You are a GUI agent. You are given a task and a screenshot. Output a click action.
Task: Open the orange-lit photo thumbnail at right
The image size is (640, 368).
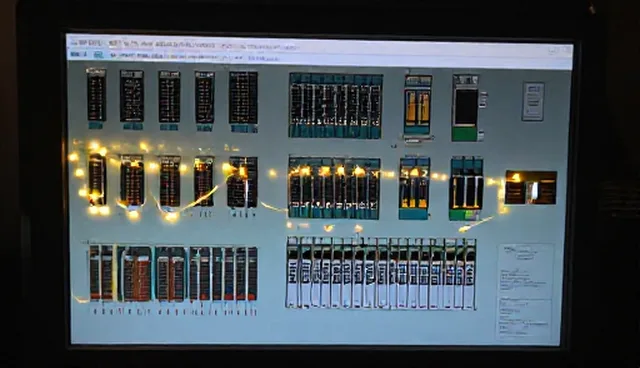pos(531,187)
